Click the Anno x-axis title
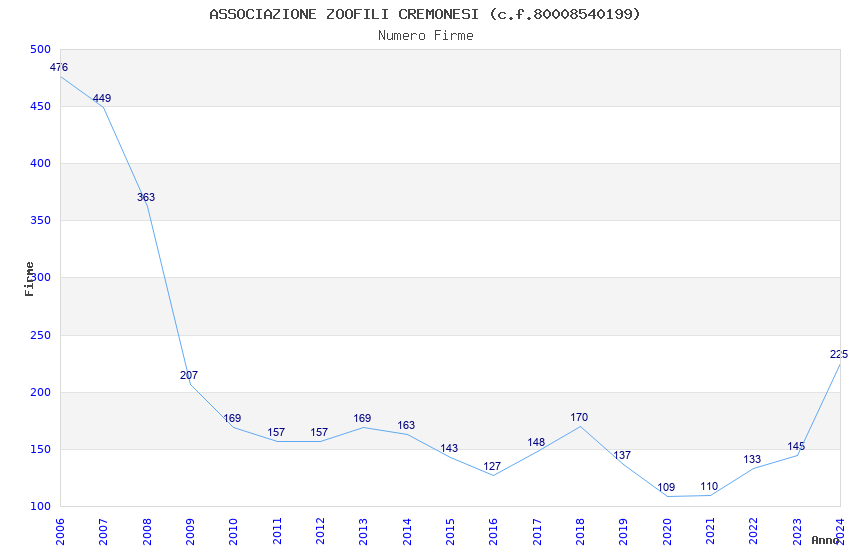The image size is (850, 550). 825,540
